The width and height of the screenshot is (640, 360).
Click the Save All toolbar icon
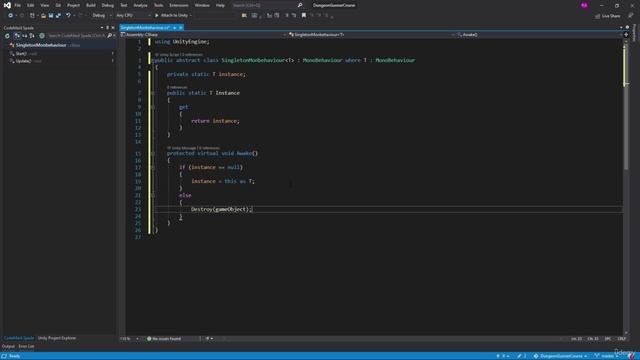(58, 16)
